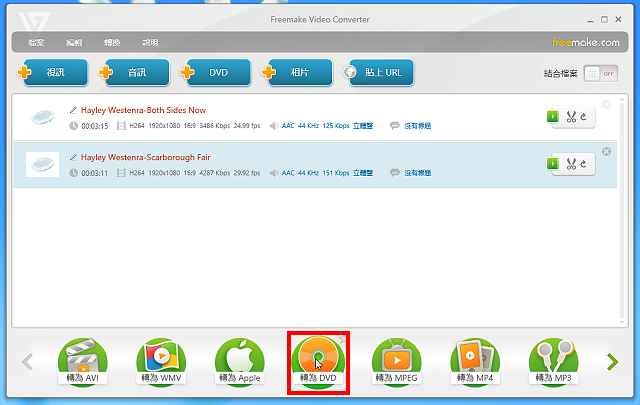Play the Scarborough Fair video preview
640x405 pixels.
(553, 164)
